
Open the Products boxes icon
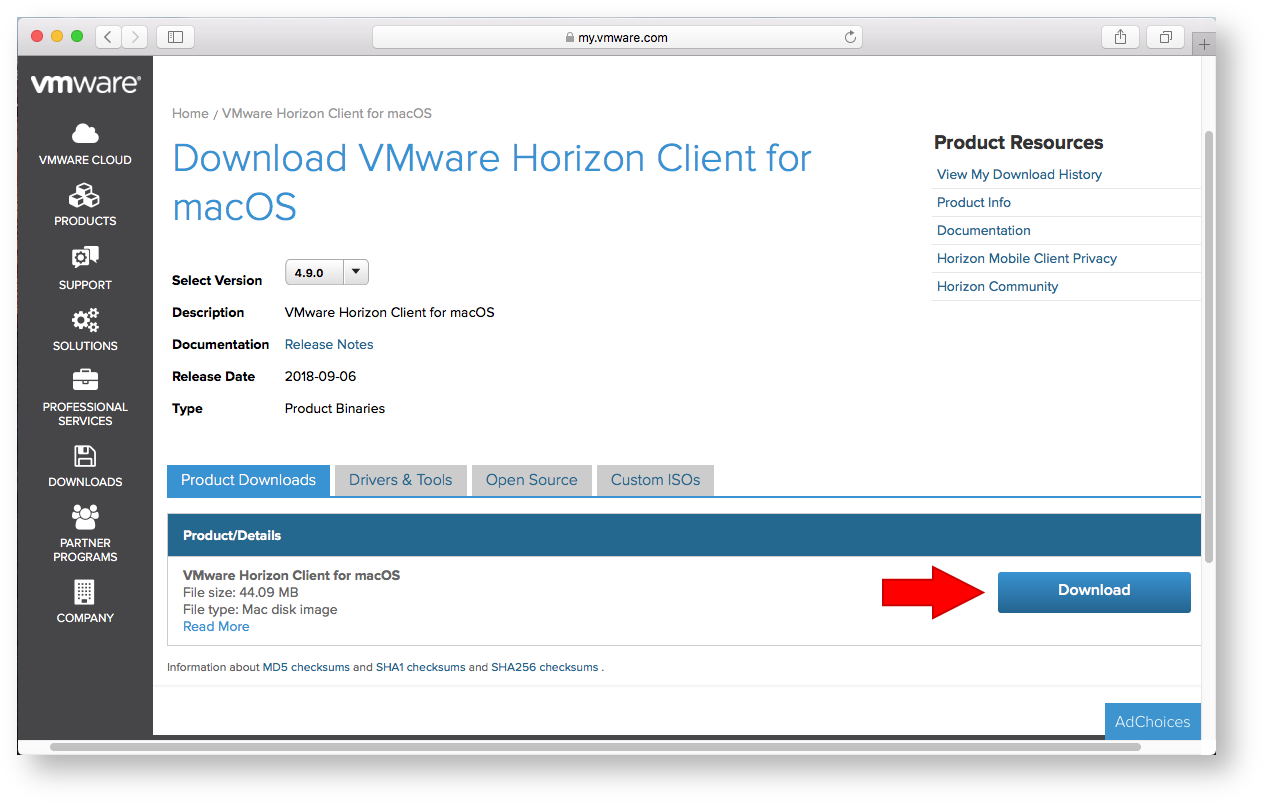point(85,194)
